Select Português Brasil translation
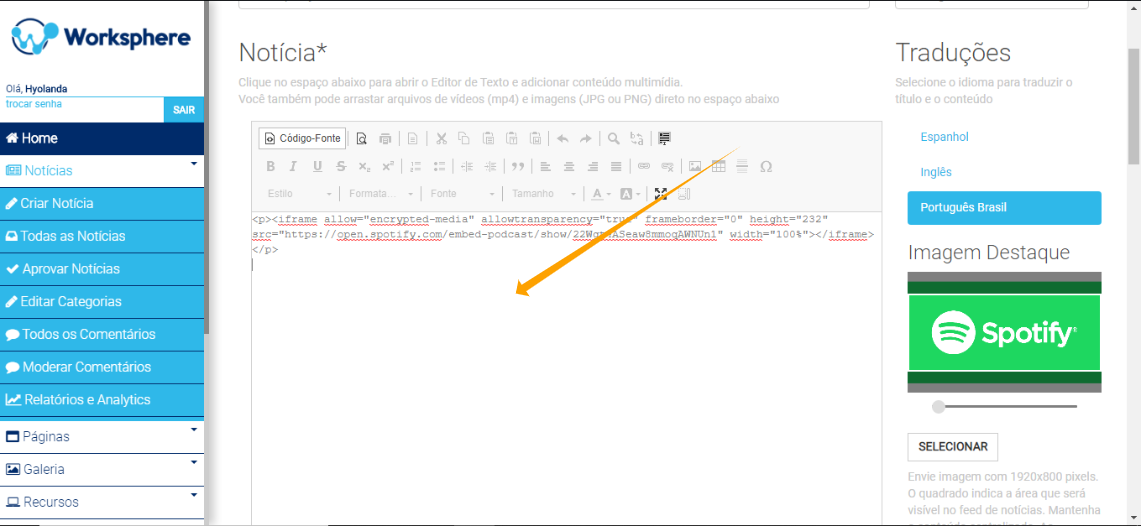Viewport: 1141px width, 526px height. click(x=1004, y=208)
